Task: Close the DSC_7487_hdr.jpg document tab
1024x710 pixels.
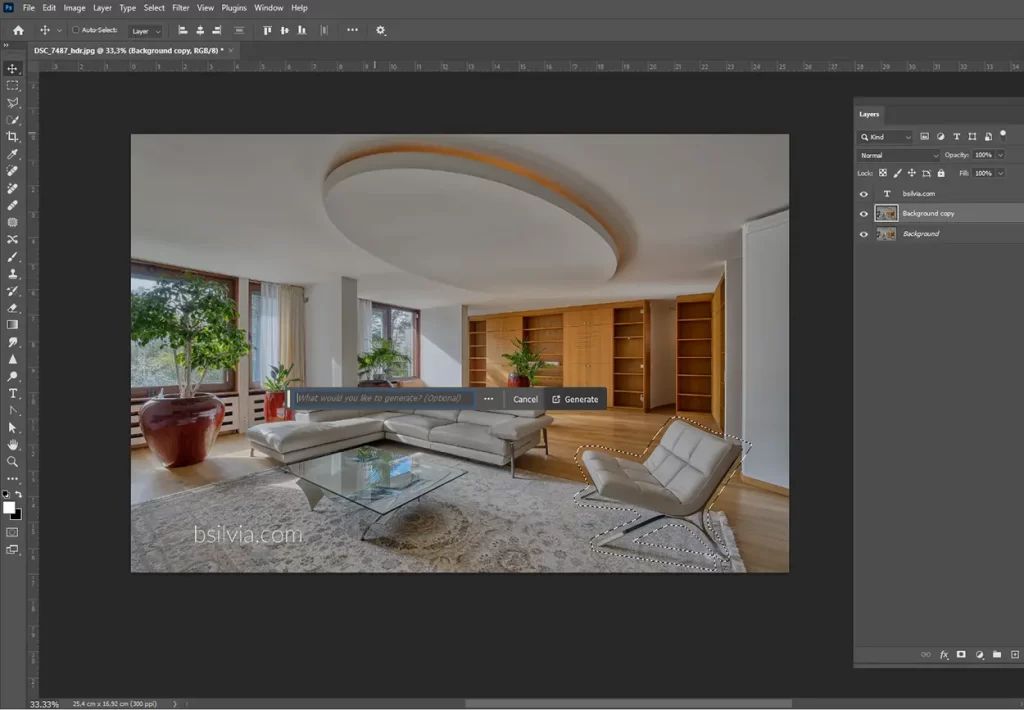Action: click(x=231, y=50)
